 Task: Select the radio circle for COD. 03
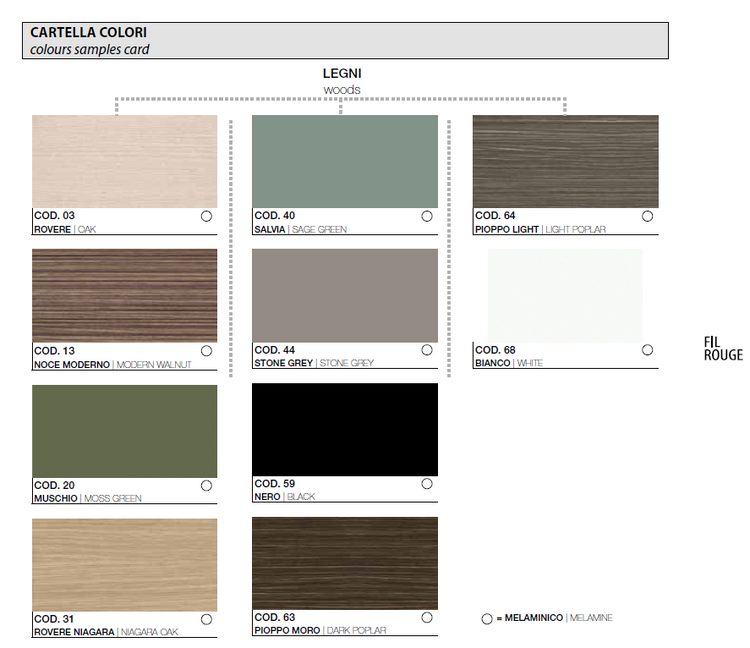(206, 216)
